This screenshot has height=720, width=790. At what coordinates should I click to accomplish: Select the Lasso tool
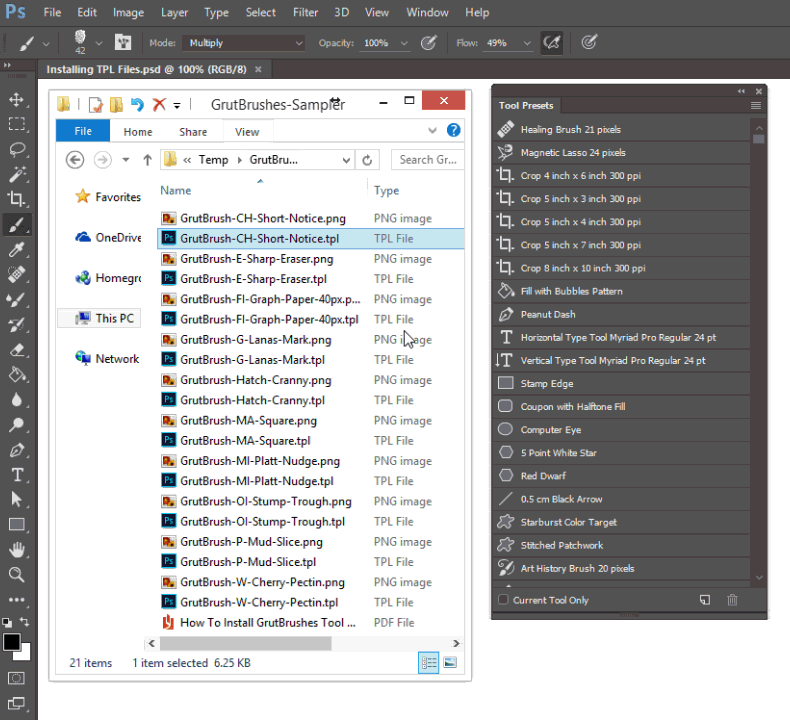pos(16,149)
